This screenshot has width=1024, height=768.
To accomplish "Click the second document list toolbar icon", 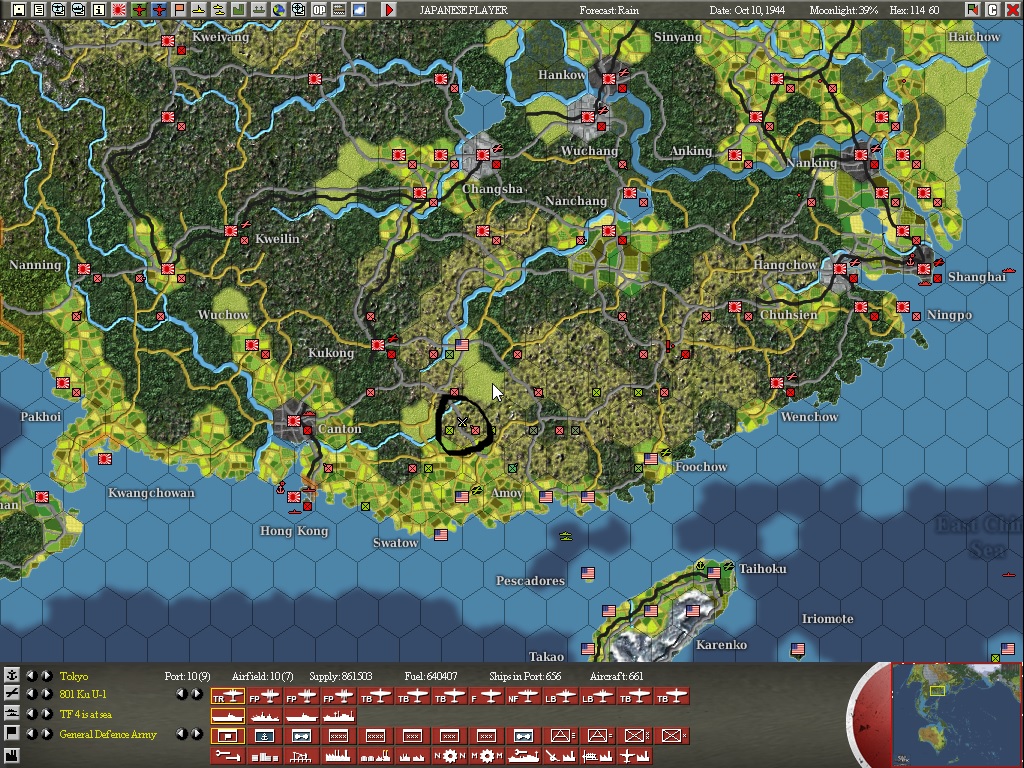I will [39, 10].
